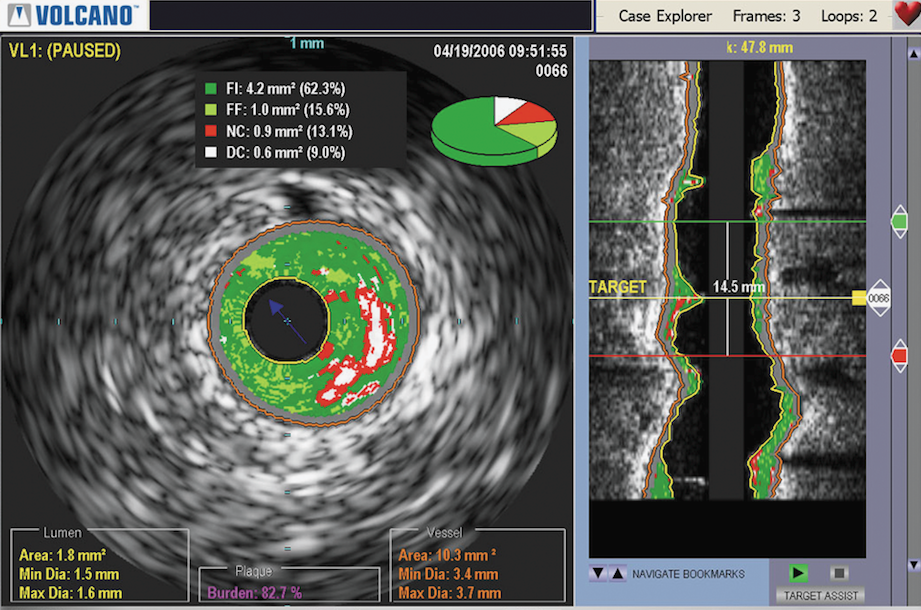Image resolution: width=921 pixels, height=610 pixels.
Task: Click the red heart icon
Action: [x=903, y=16]
